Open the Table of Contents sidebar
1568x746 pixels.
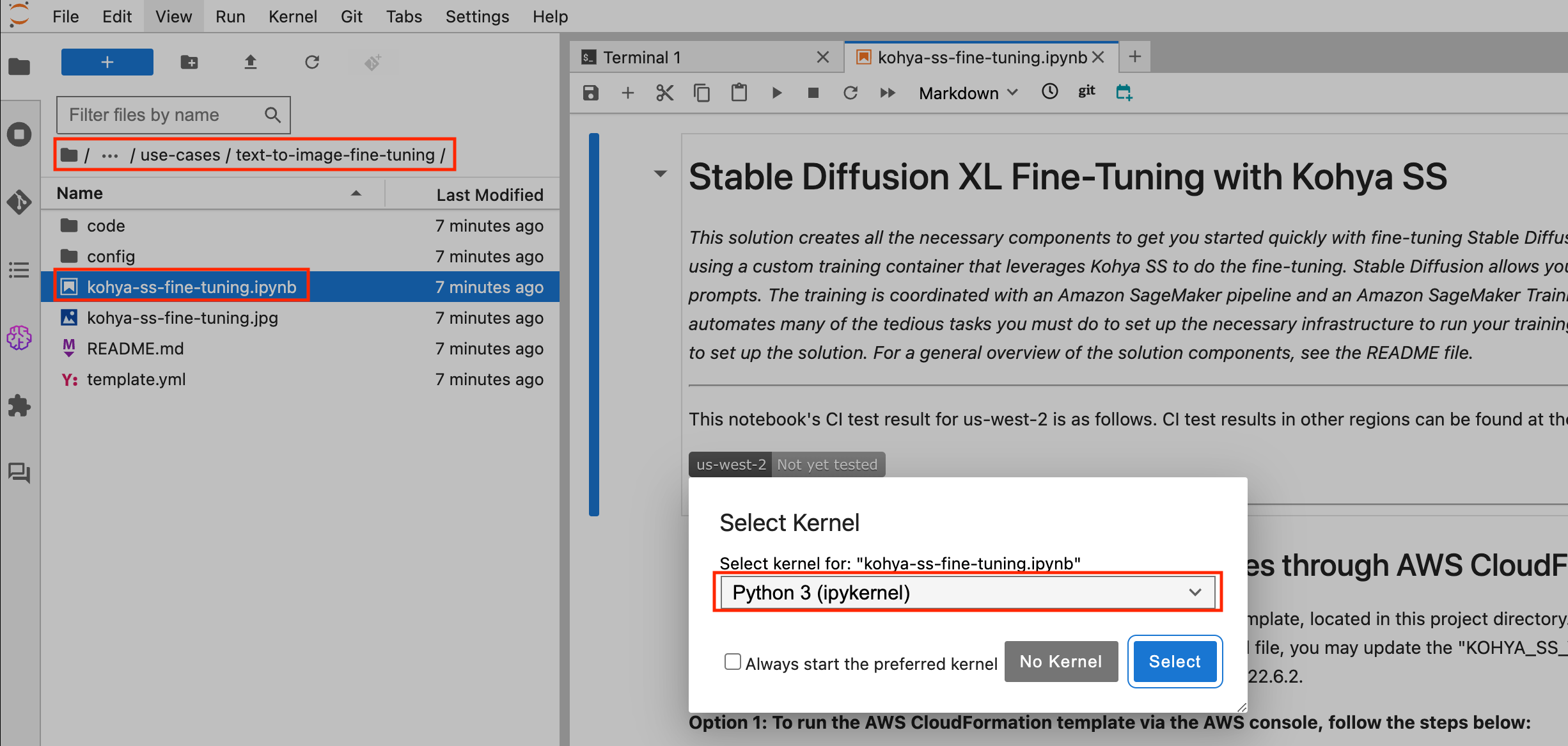click(19, 270)
